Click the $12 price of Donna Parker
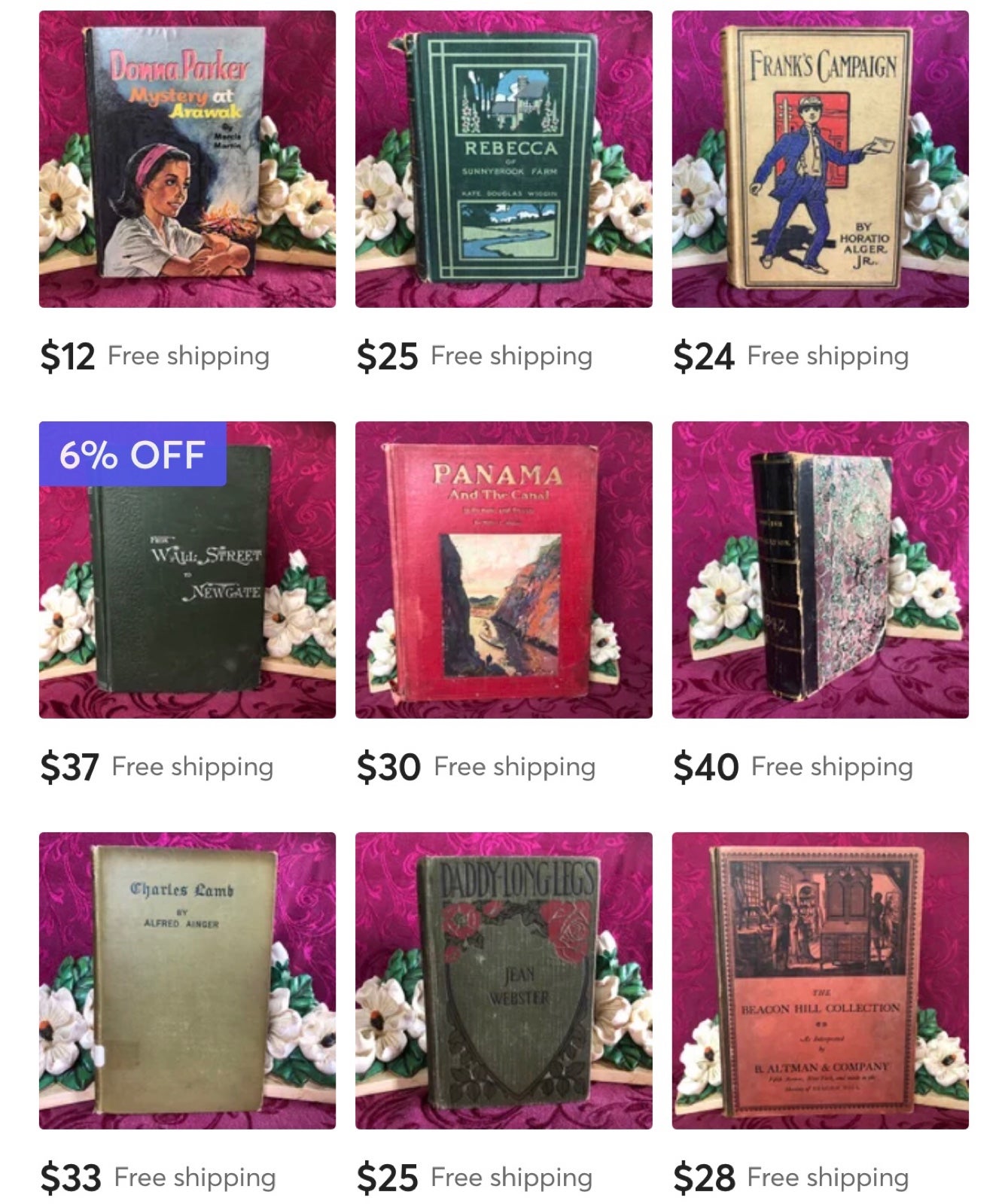 point(68,356)
